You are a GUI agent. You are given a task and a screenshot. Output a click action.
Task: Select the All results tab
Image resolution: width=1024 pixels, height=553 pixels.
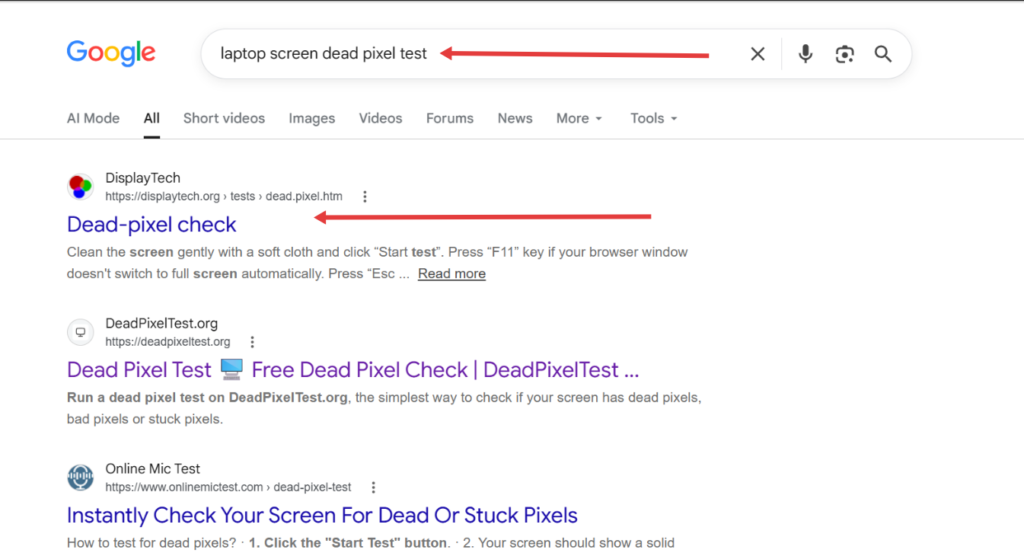pyautogui.click(x=152, y=118)
